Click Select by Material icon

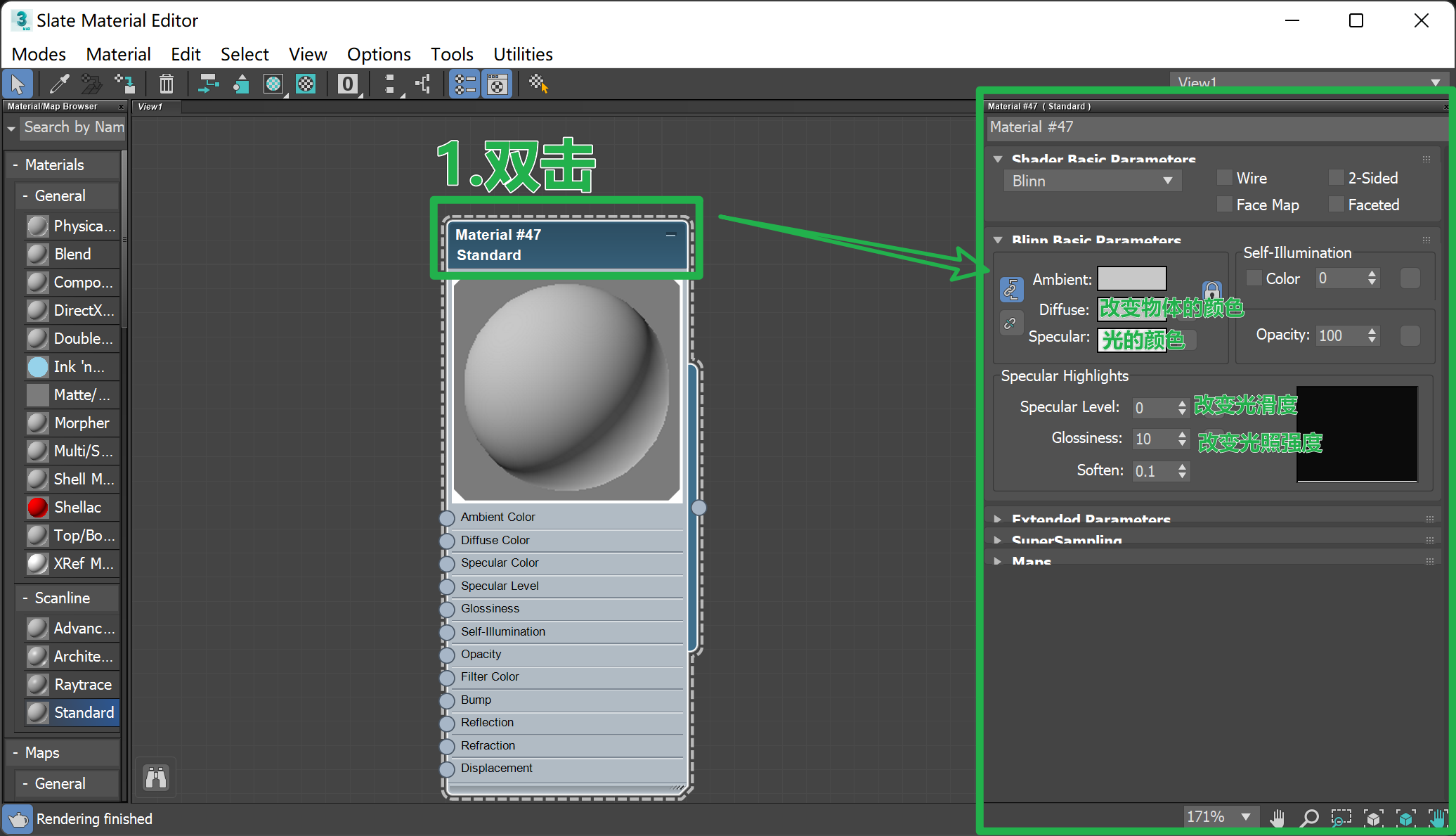[x=538, y=84]
